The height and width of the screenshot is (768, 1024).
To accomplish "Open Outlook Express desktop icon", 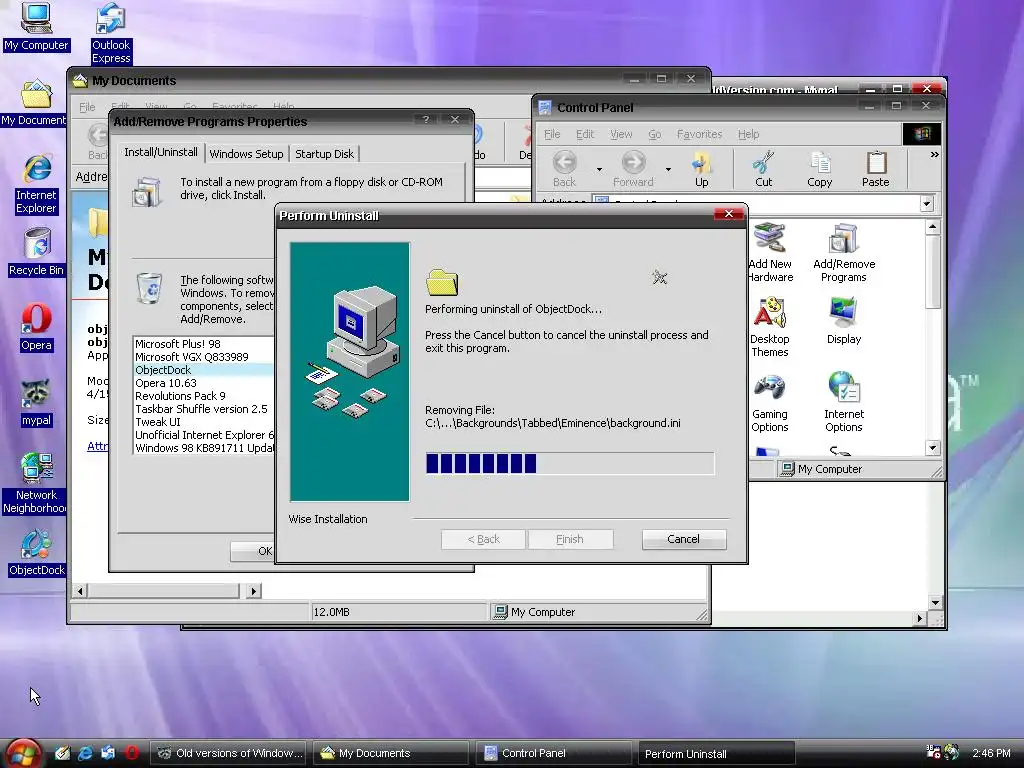I will click(111, 34).
